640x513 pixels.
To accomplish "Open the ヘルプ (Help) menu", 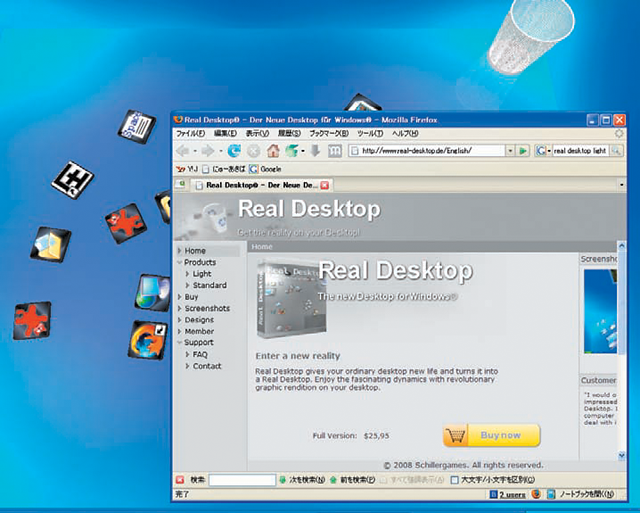I will [x=405, y=133].
